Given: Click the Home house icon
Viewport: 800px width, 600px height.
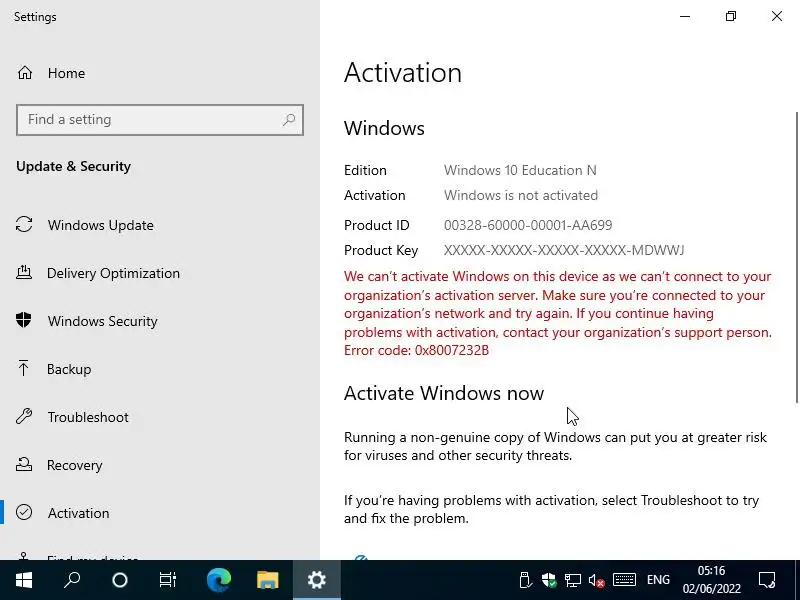Looking at the screenshot, I should pos(24,73).
